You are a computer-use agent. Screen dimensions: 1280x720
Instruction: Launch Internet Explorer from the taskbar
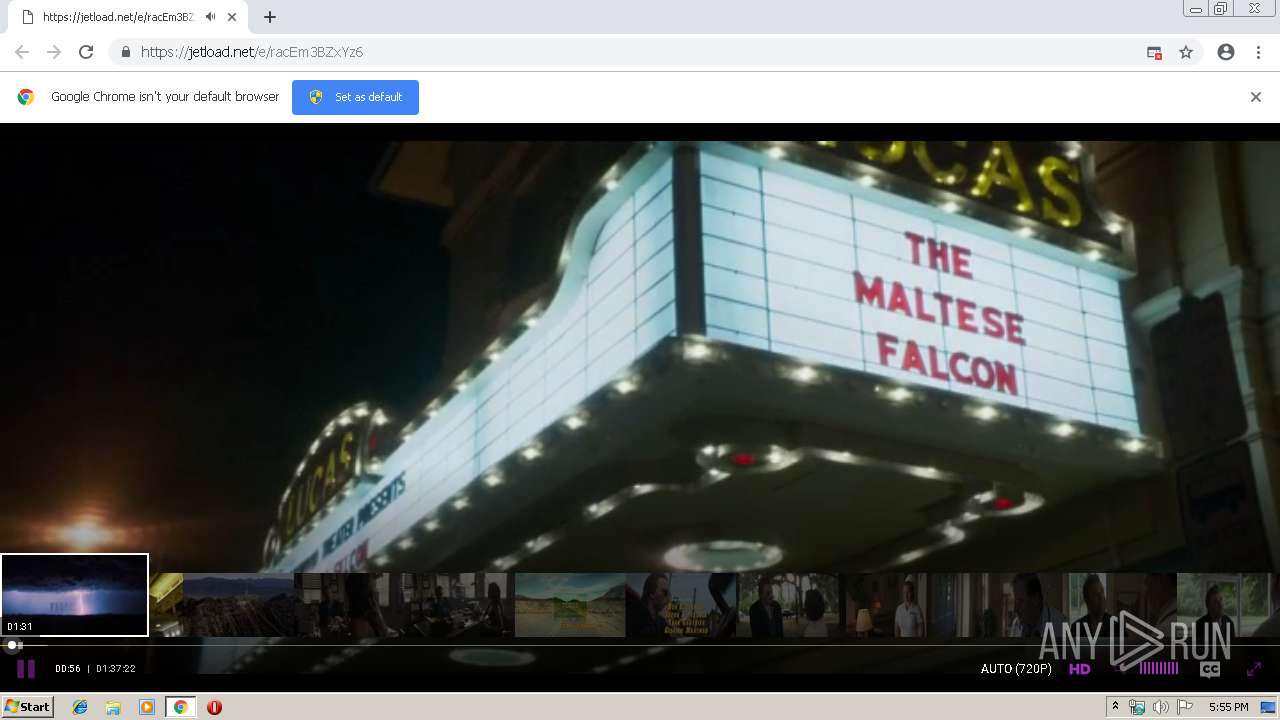80,707
